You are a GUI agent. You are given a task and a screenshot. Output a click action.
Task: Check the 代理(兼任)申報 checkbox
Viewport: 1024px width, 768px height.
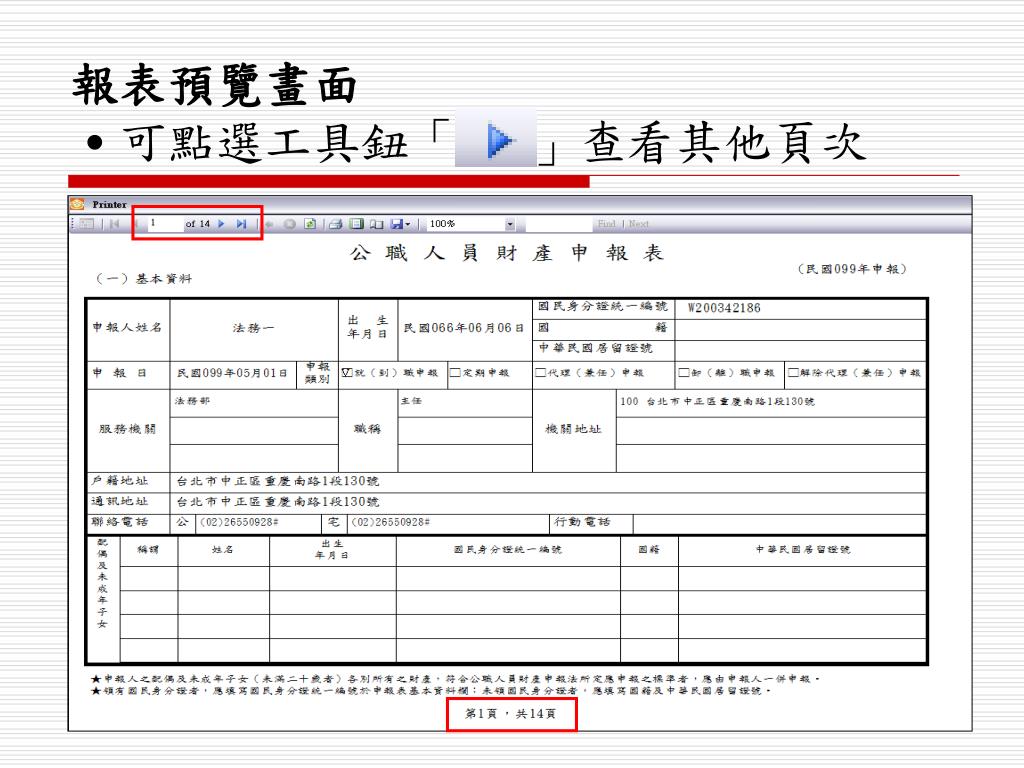[x=541, y=372]
